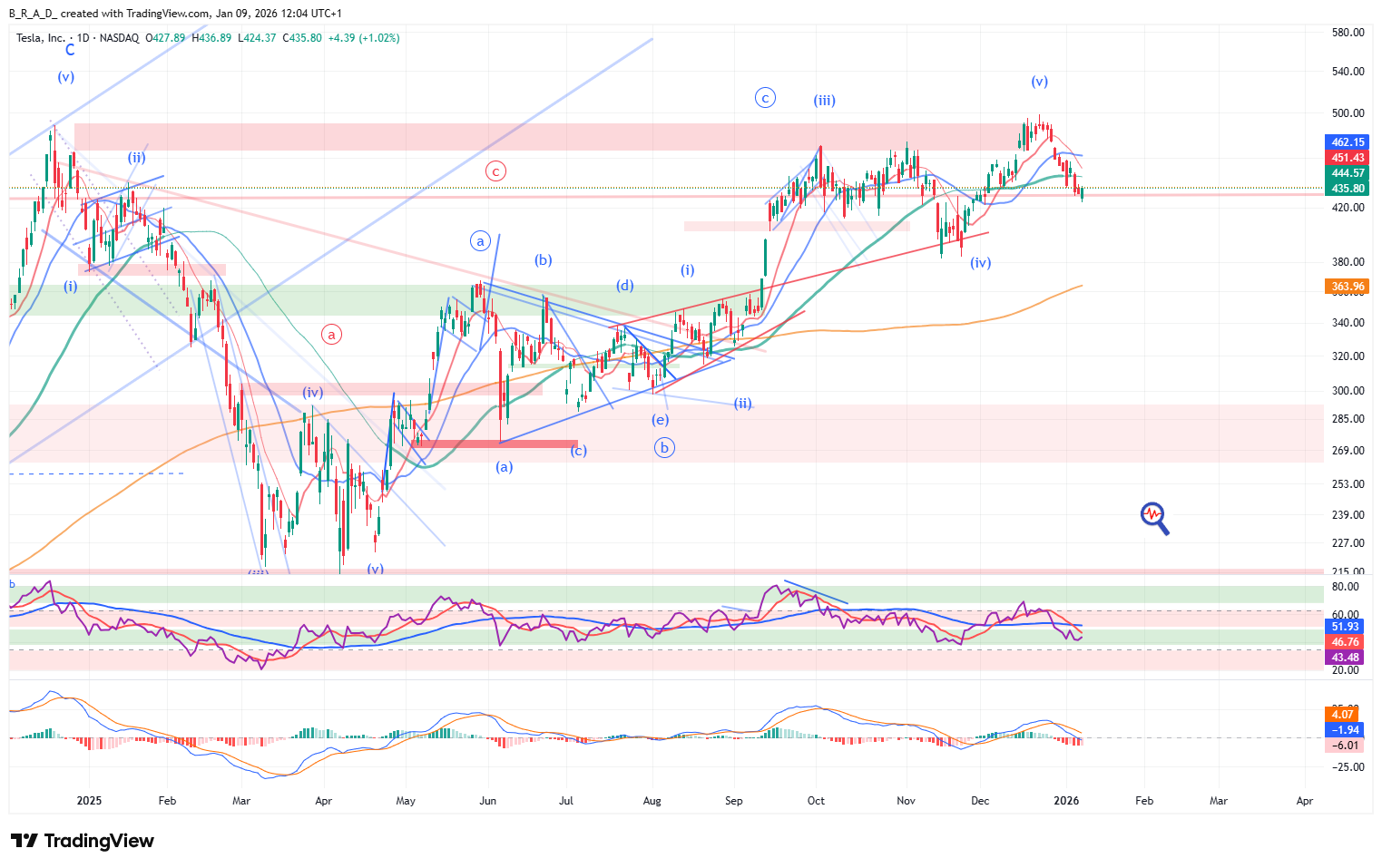Image resolution: width=1382 pixels, height=868 pixels.
Task: Click the Jun marker on time axis
Action: pyautogui.click(x=488, y=801)
